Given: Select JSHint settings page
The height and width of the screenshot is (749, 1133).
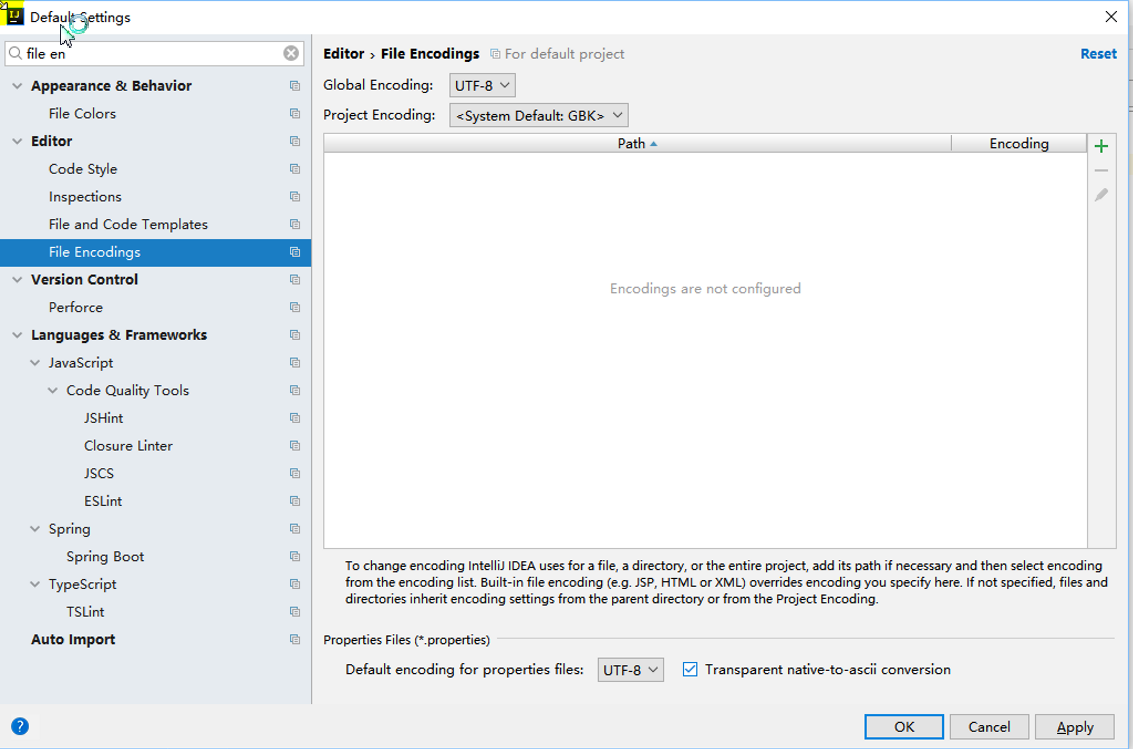Looking at the screenshot, I should point(103,418).
